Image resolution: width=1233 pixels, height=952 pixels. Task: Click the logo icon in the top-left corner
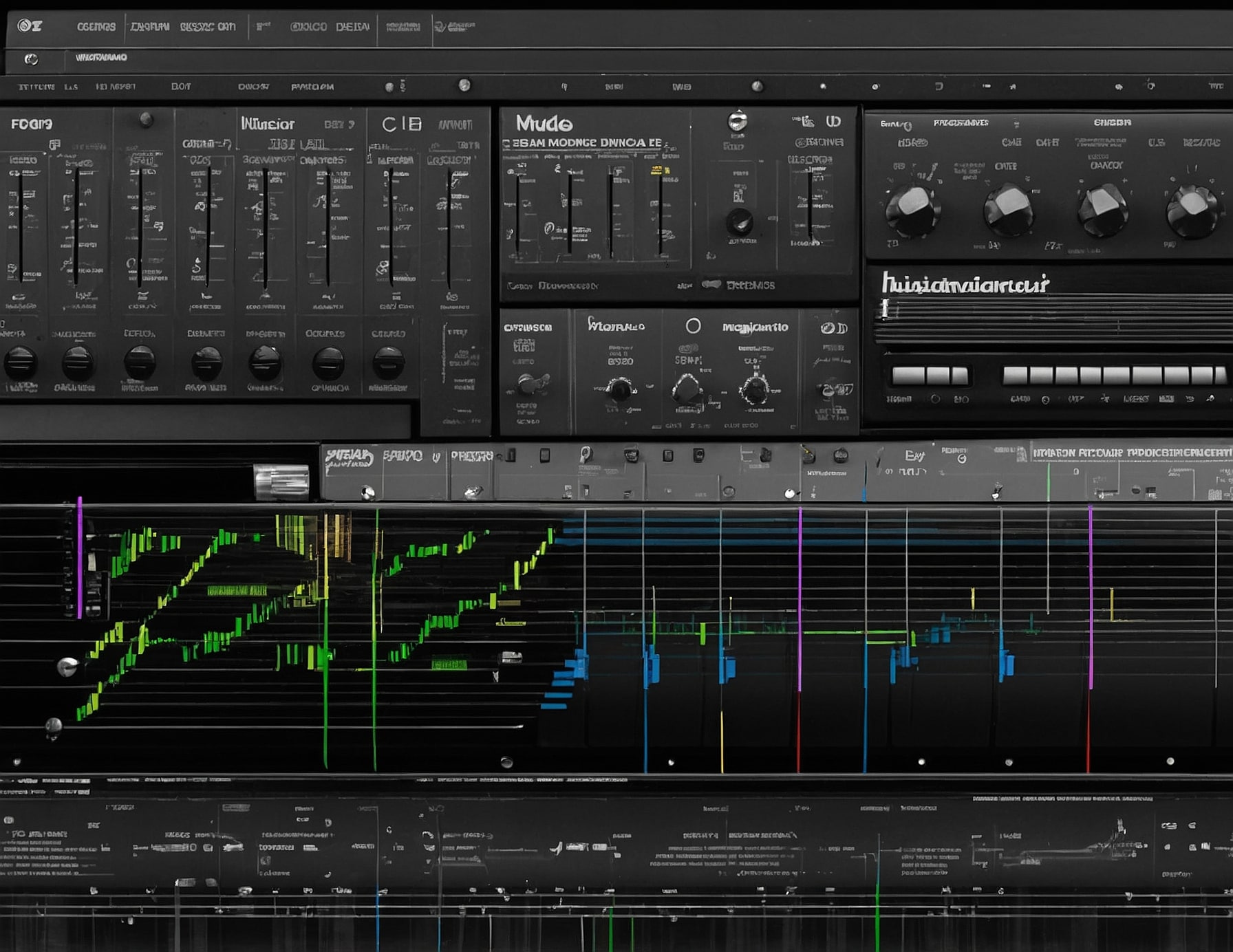pyautogui.click(x=30, y=26)
